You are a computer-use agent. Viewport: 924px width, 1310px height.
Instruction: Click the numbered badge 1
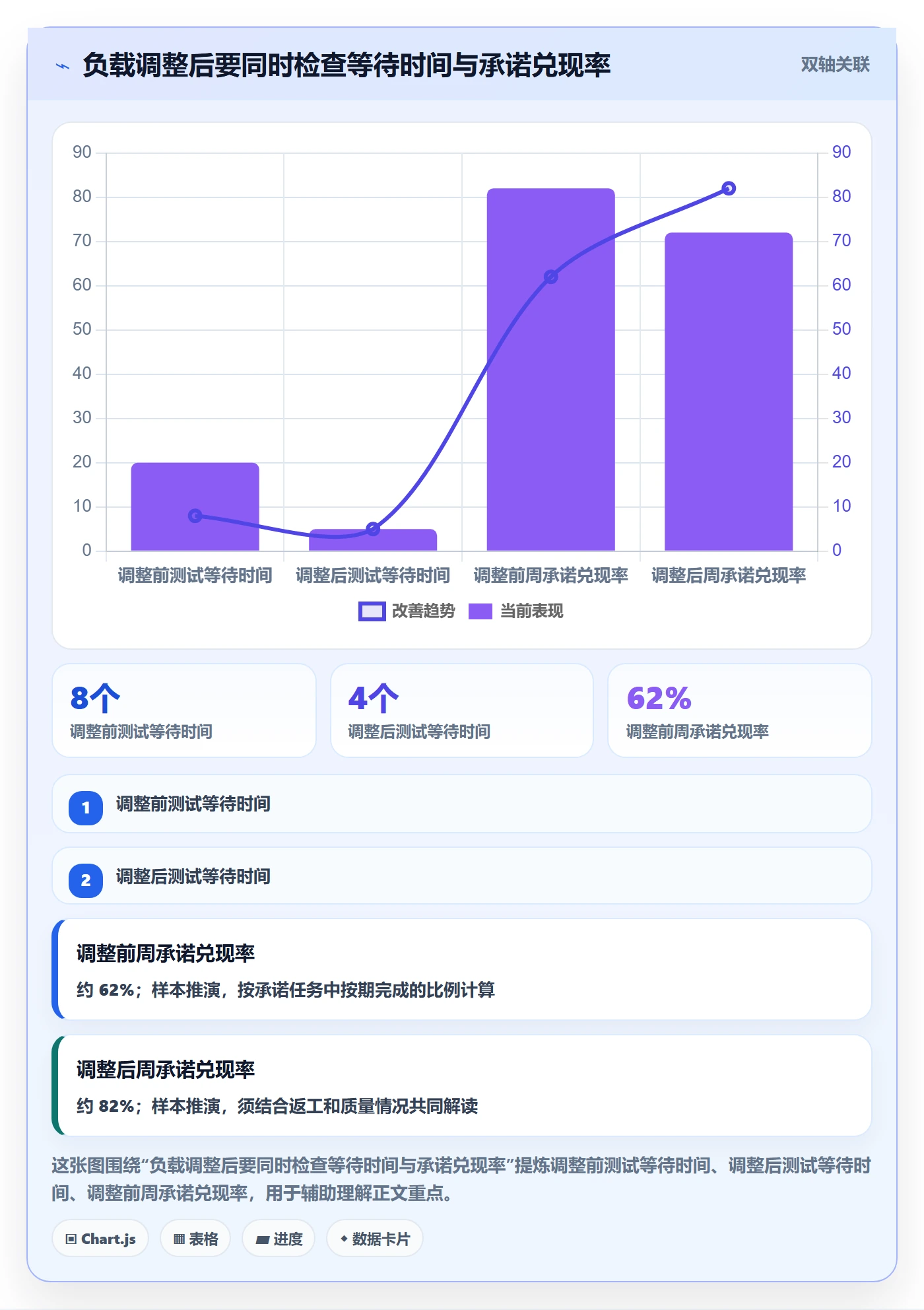pyautogui.click(x=86, y=808)
